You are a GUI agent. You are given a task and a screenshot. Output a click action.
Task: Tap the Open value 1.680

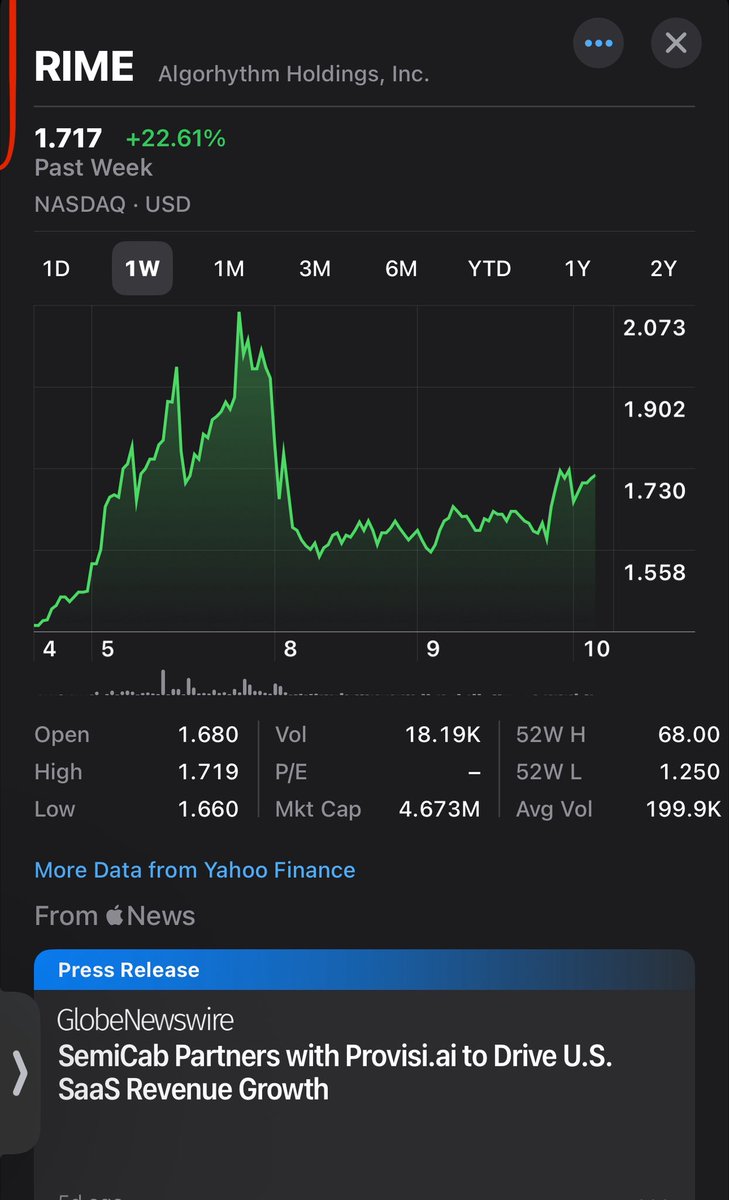208,735
